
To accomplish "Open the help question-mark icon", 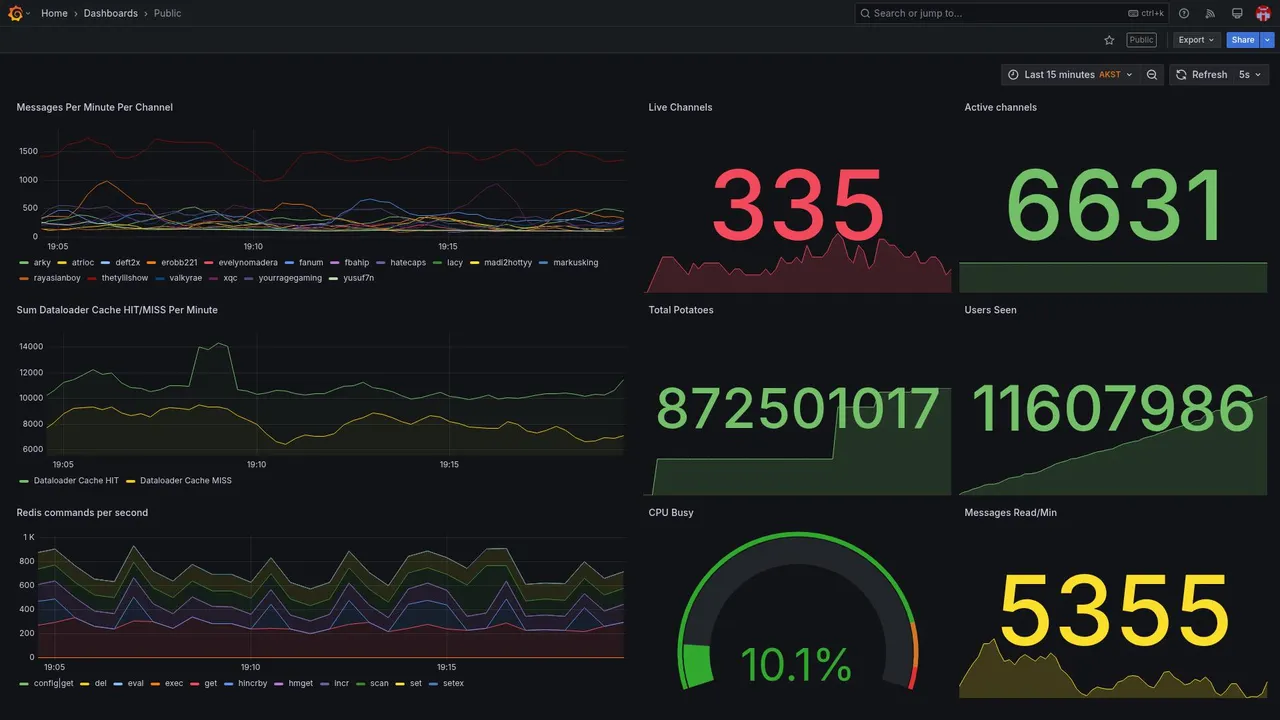I will coord(1184,13).
